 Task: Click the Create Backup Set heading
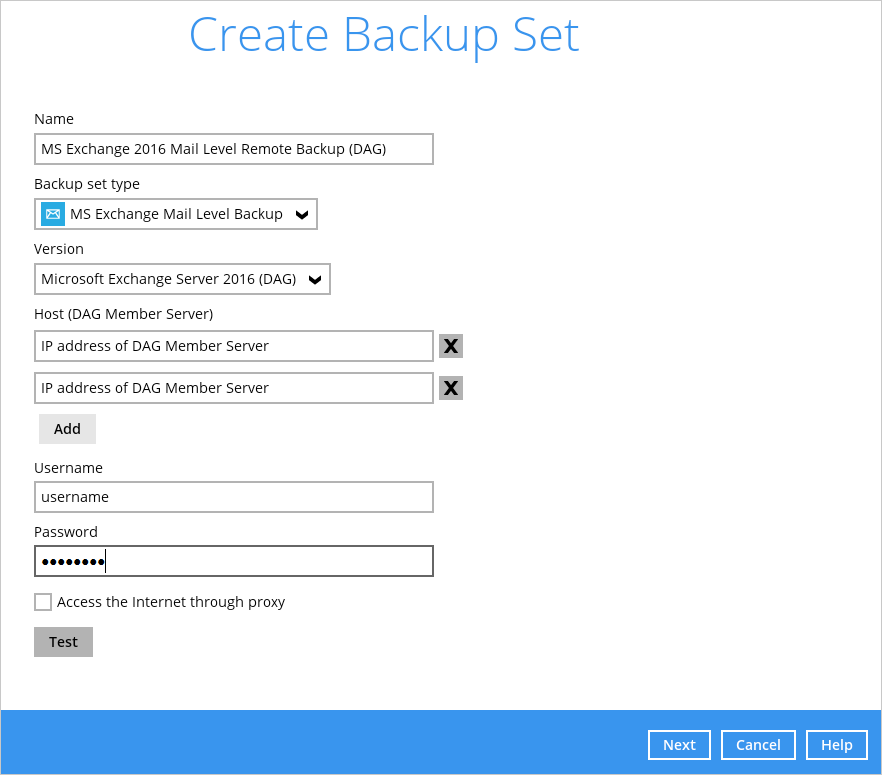pyautogui.click(x=384, y=35)
